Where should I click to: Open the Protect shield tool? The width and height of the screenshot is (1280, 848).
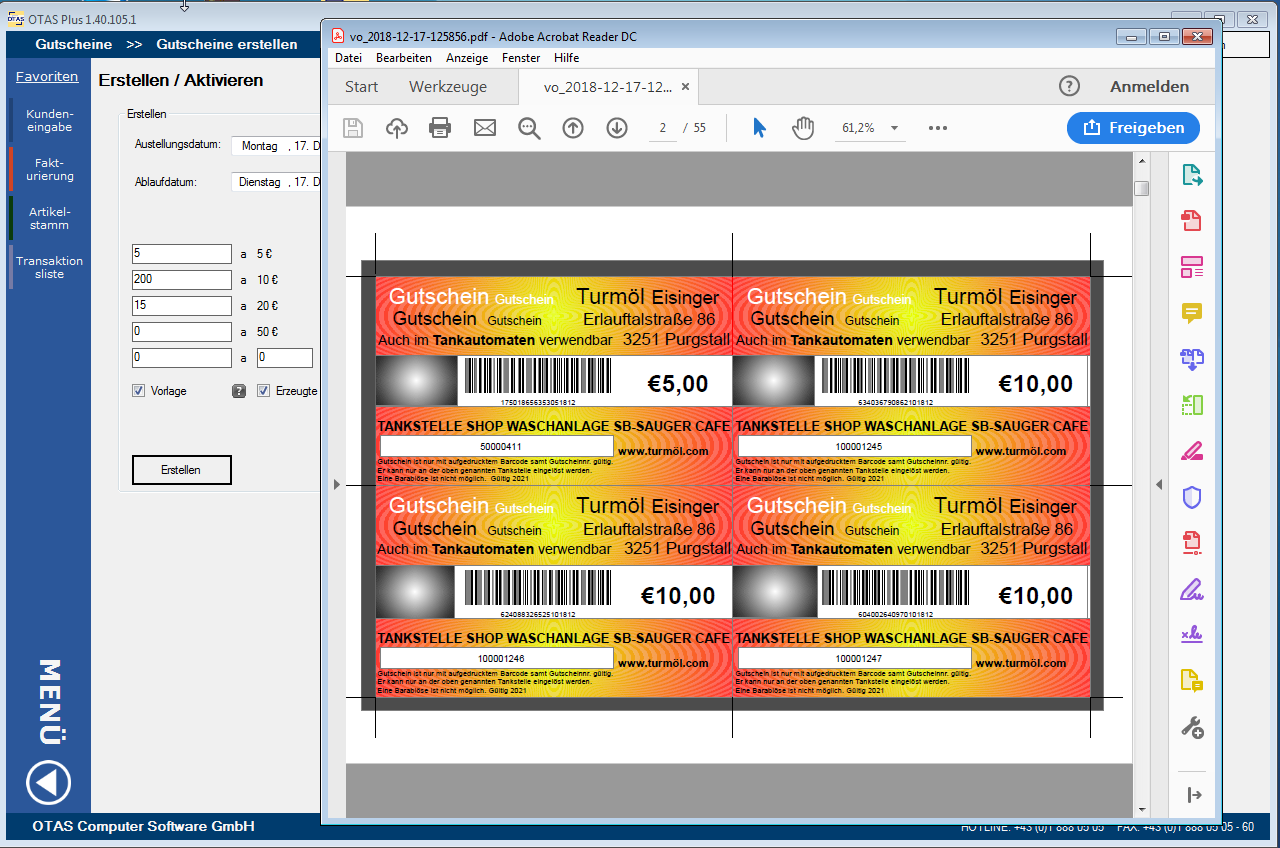[1192, 497]
